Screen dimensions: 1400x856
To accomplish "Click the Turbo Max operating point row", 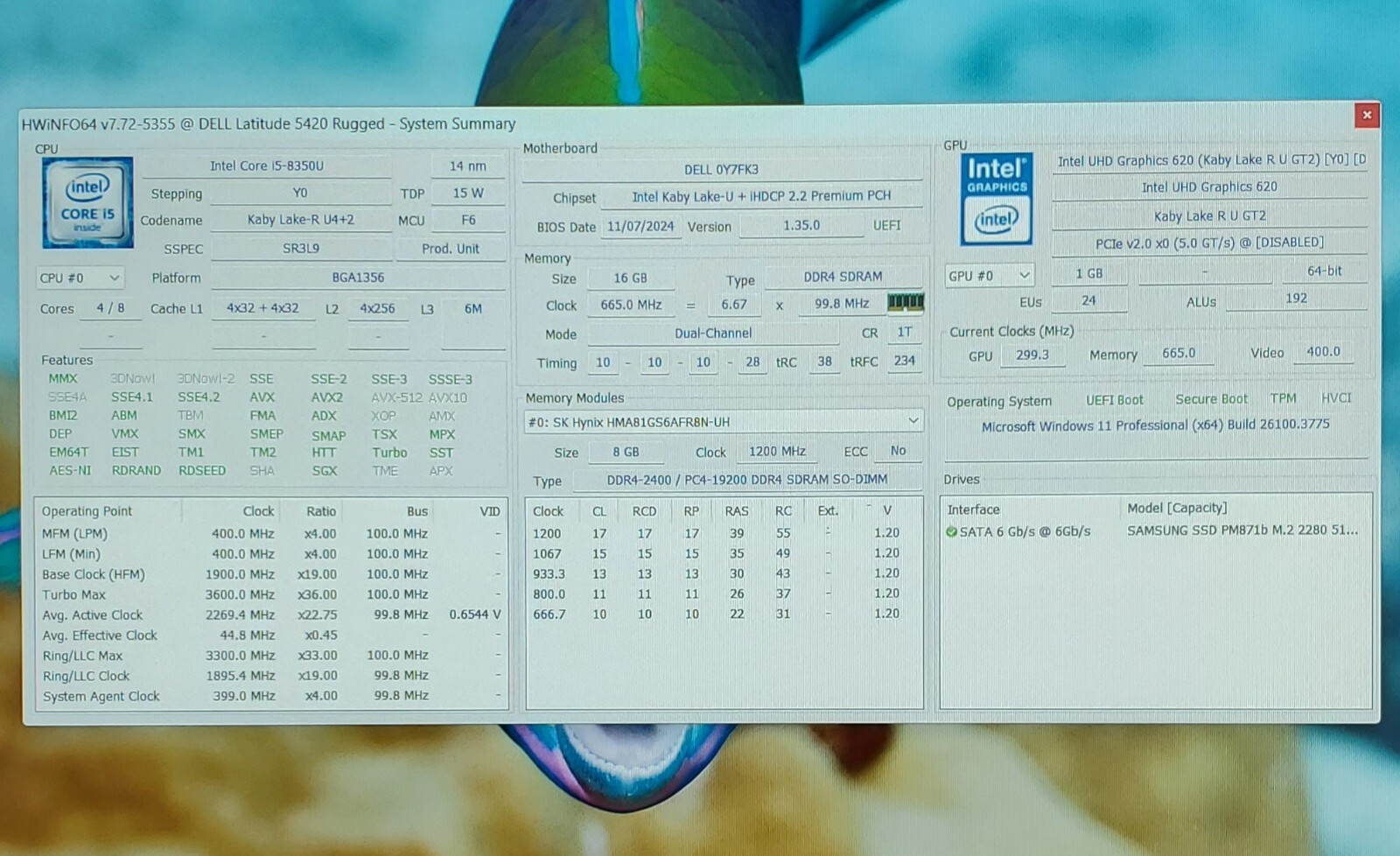I will pos(271,594).
